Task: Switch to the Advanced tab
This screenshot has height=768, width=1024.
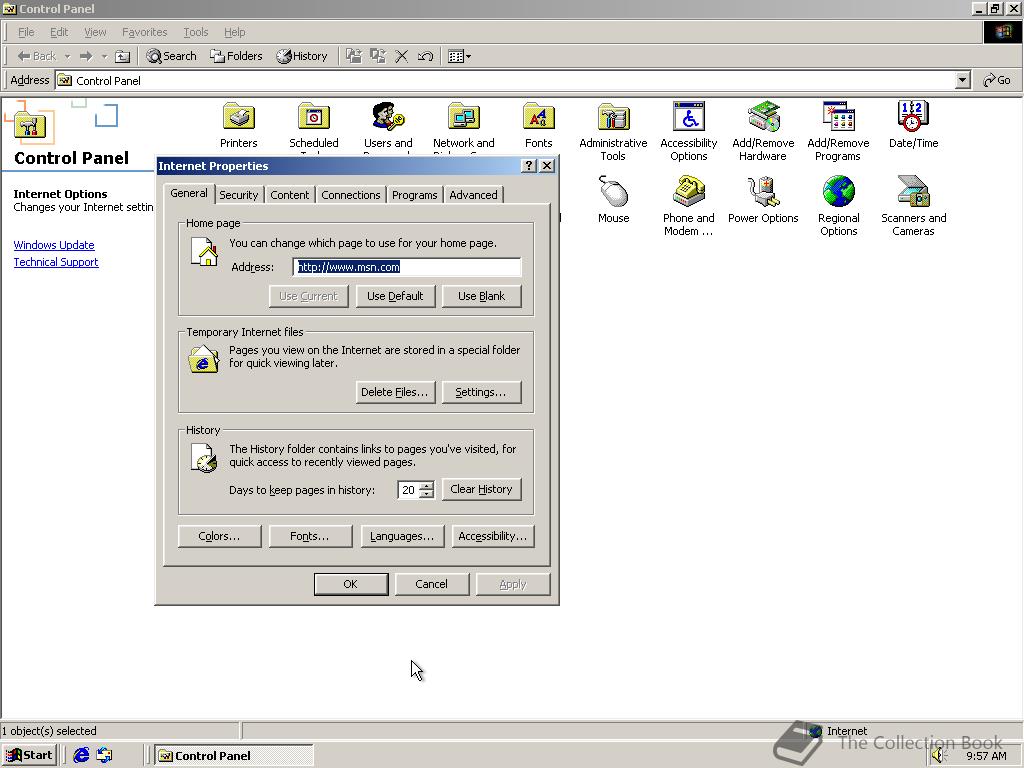Action: pos(473,195)
